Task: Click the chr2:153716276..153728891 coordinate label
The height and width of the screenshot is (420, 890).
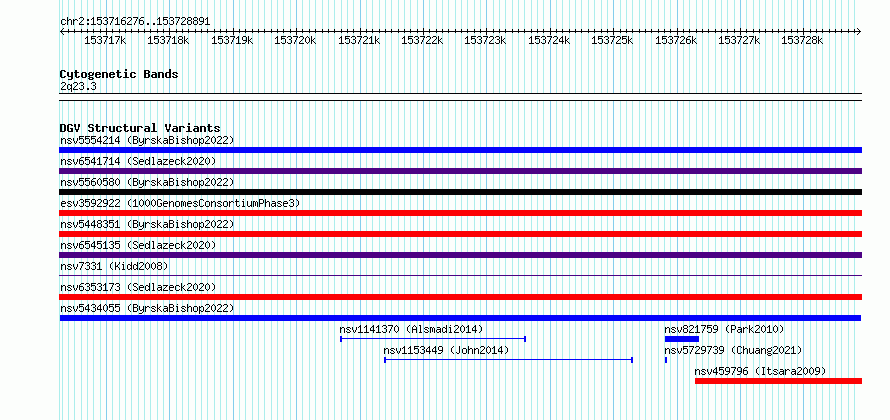Action: point(135,22)
